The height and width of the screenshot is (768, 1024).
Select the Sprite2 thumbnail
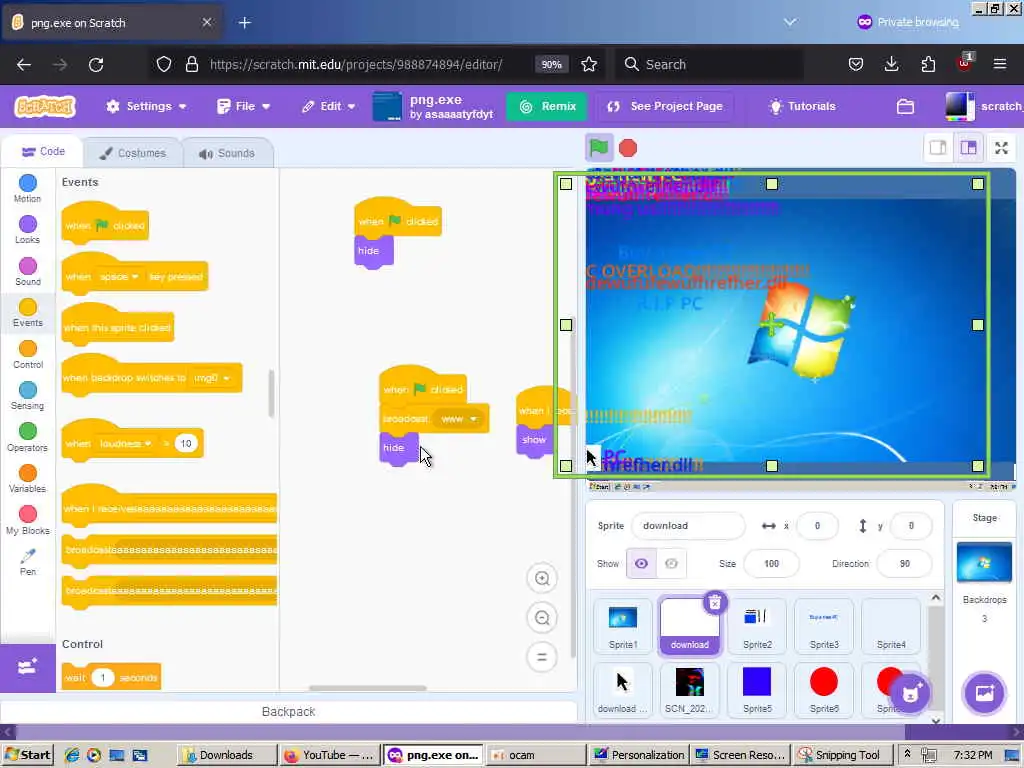coord(757,626)
